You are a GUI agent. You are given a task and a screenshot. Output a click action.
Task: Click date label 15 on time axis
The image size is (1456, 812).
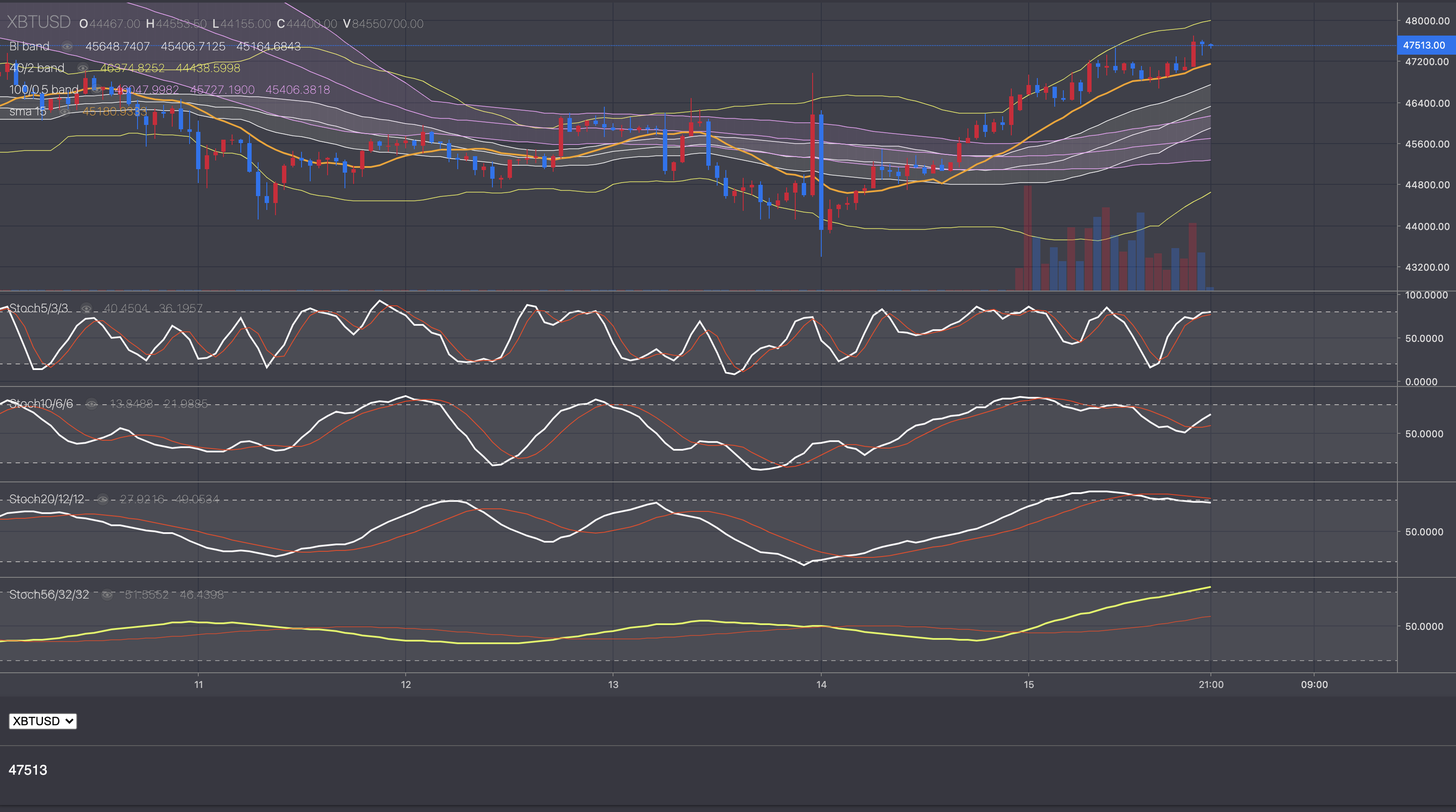coord(1029,685)
